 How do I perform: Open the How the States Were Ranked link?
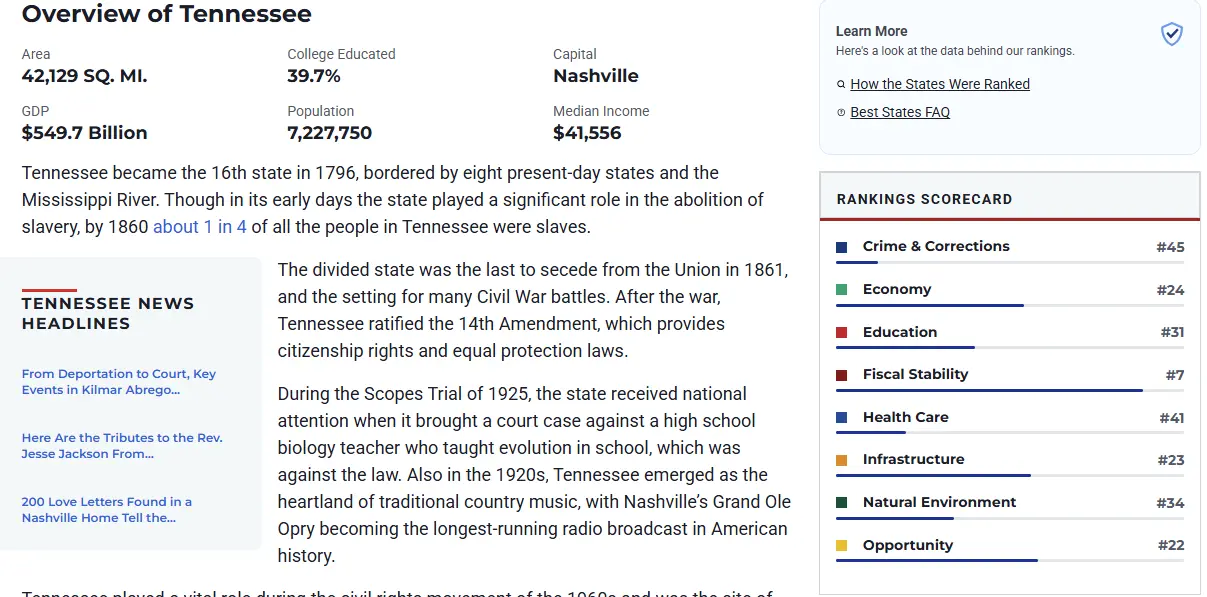[x=939, y=85]
